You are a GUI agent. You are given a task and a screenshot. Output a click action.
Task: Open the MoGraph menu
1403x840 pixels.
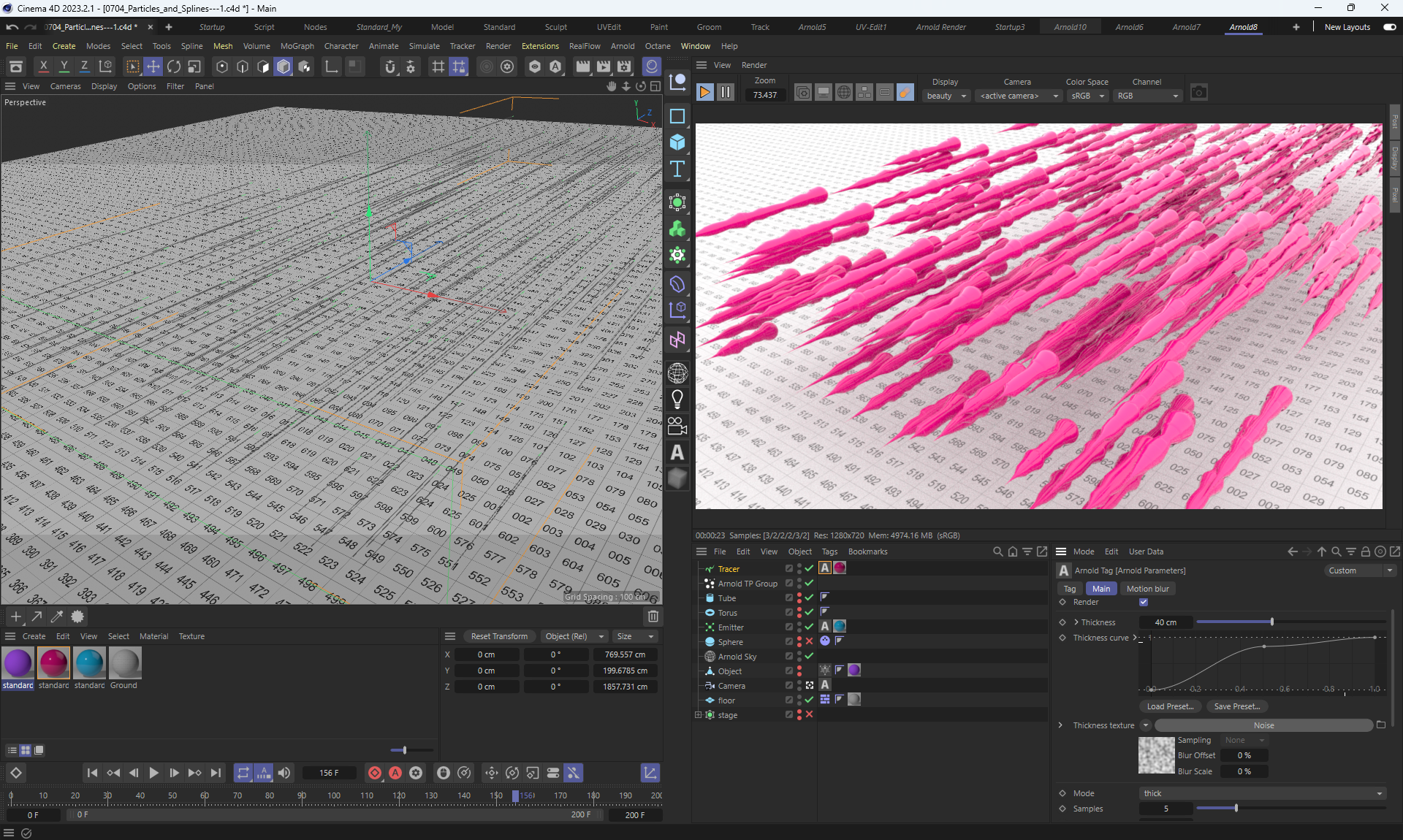click(x=297, y=46)
